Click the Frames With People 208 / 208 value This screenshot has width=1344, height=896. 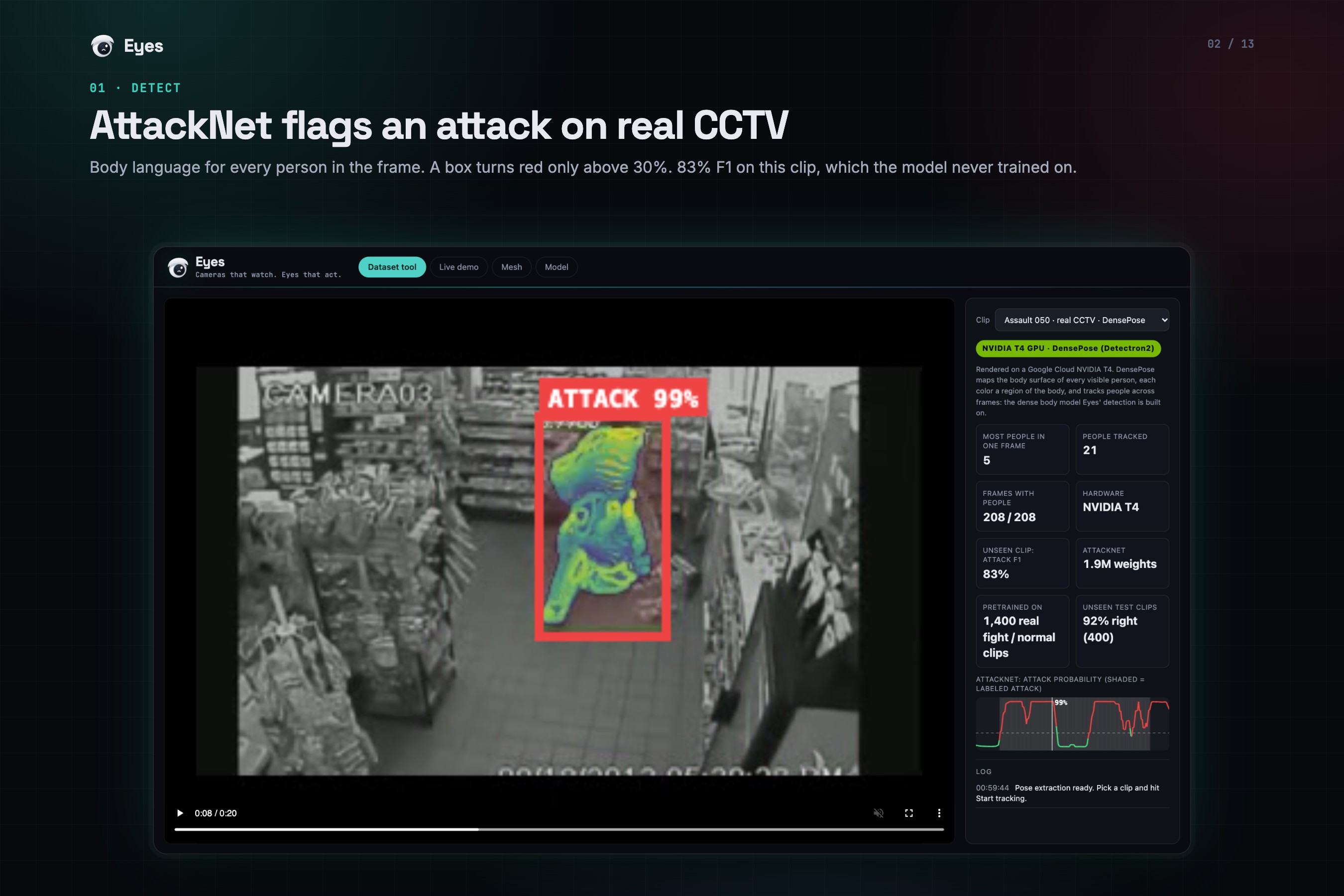pyautogui.click(x=1008, y=517)
